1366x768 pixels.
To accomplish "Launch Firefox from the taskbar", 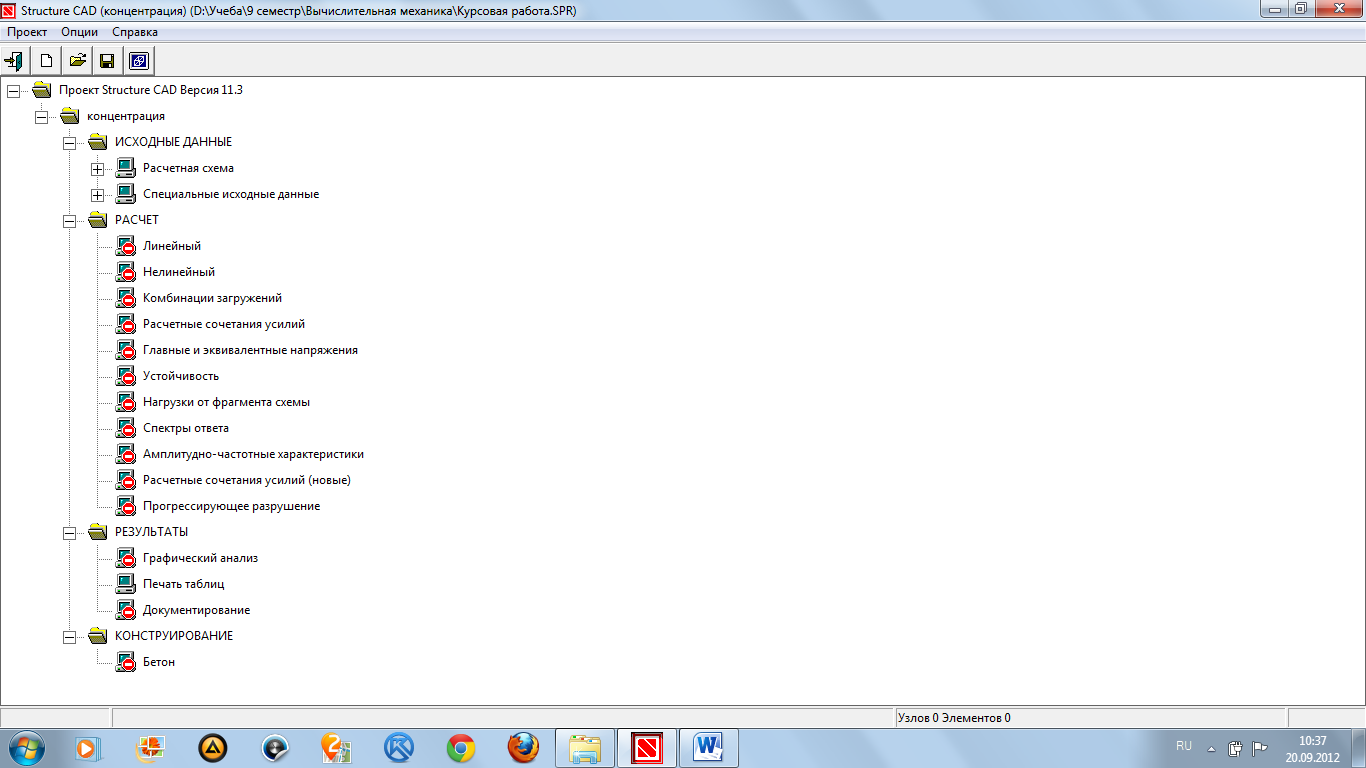I will (523, 747).
